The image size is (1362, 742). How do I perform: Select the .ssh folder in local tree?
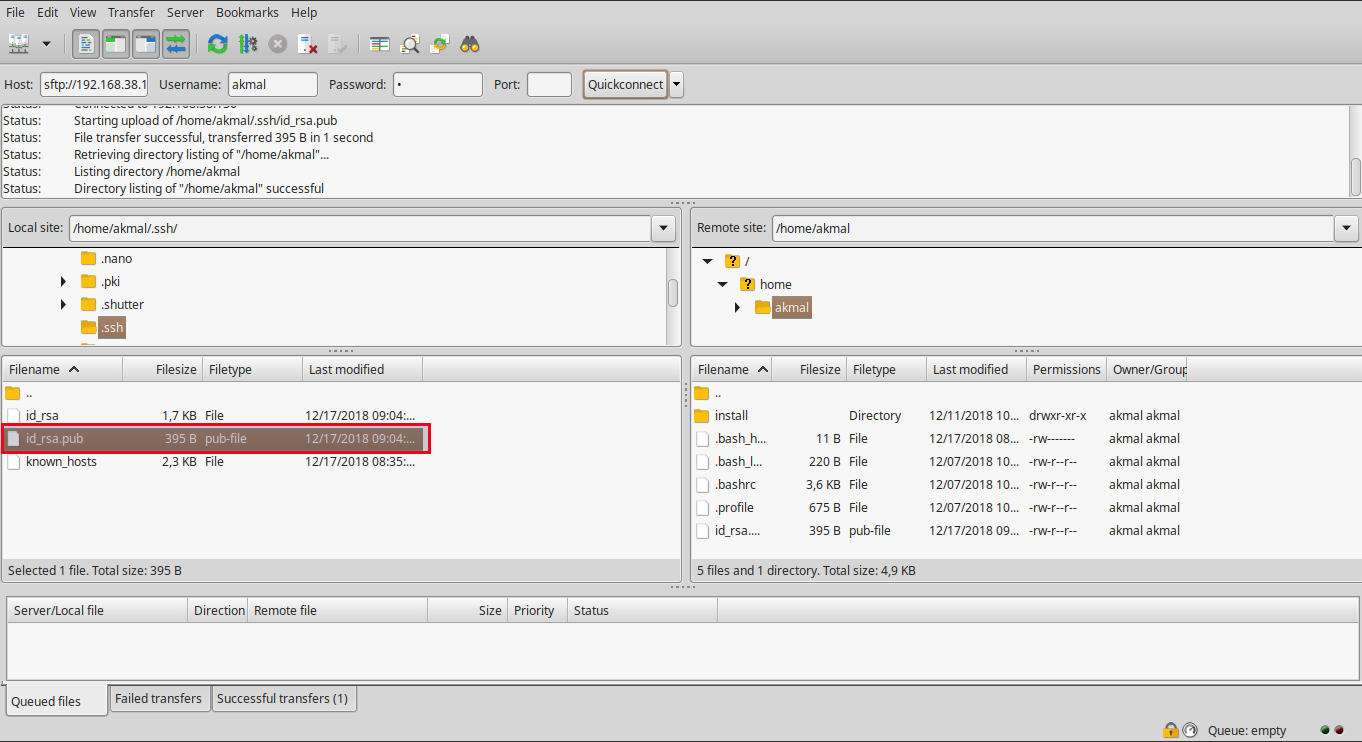(102, 327)
